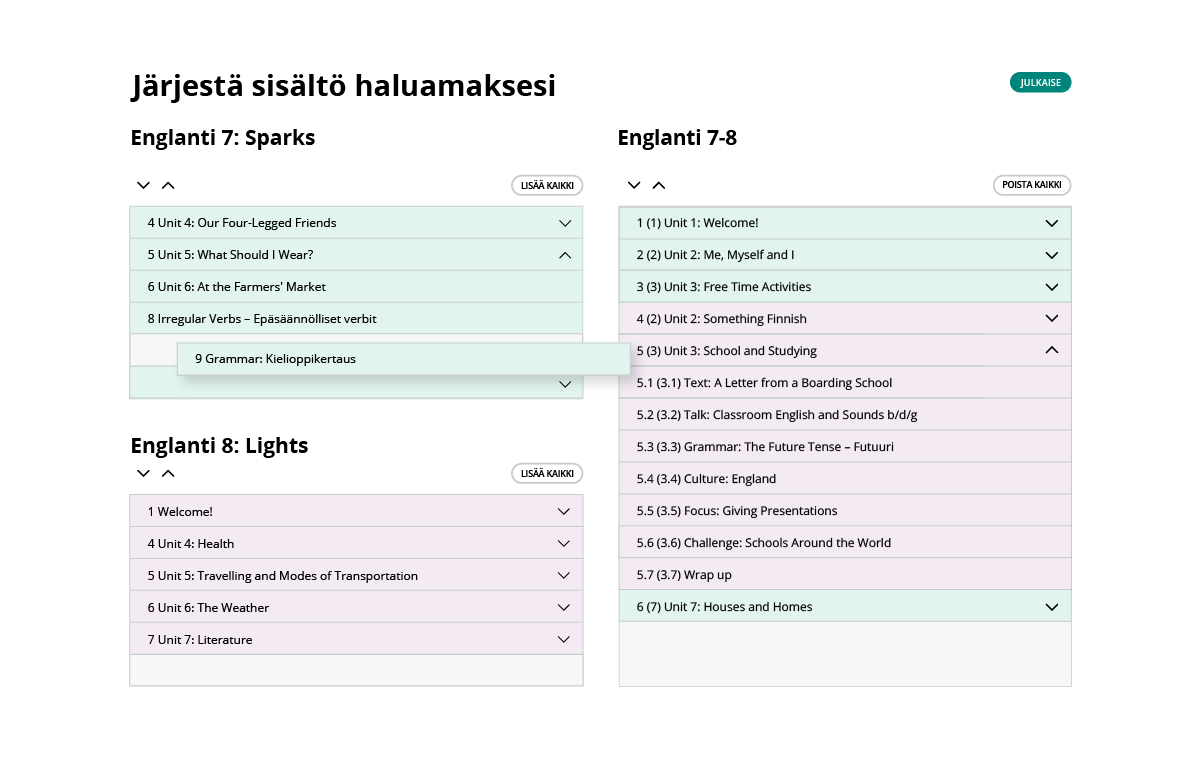Select the 9 Grammar: Kielioppikertaus item

pyautogui.click(x=403, y=359)
